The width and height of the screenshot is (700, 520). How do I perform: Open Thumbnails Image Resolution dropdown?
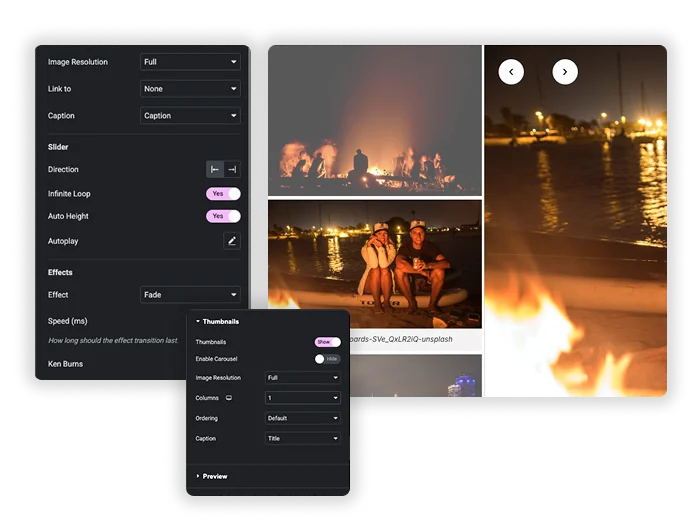click(303, 378)
